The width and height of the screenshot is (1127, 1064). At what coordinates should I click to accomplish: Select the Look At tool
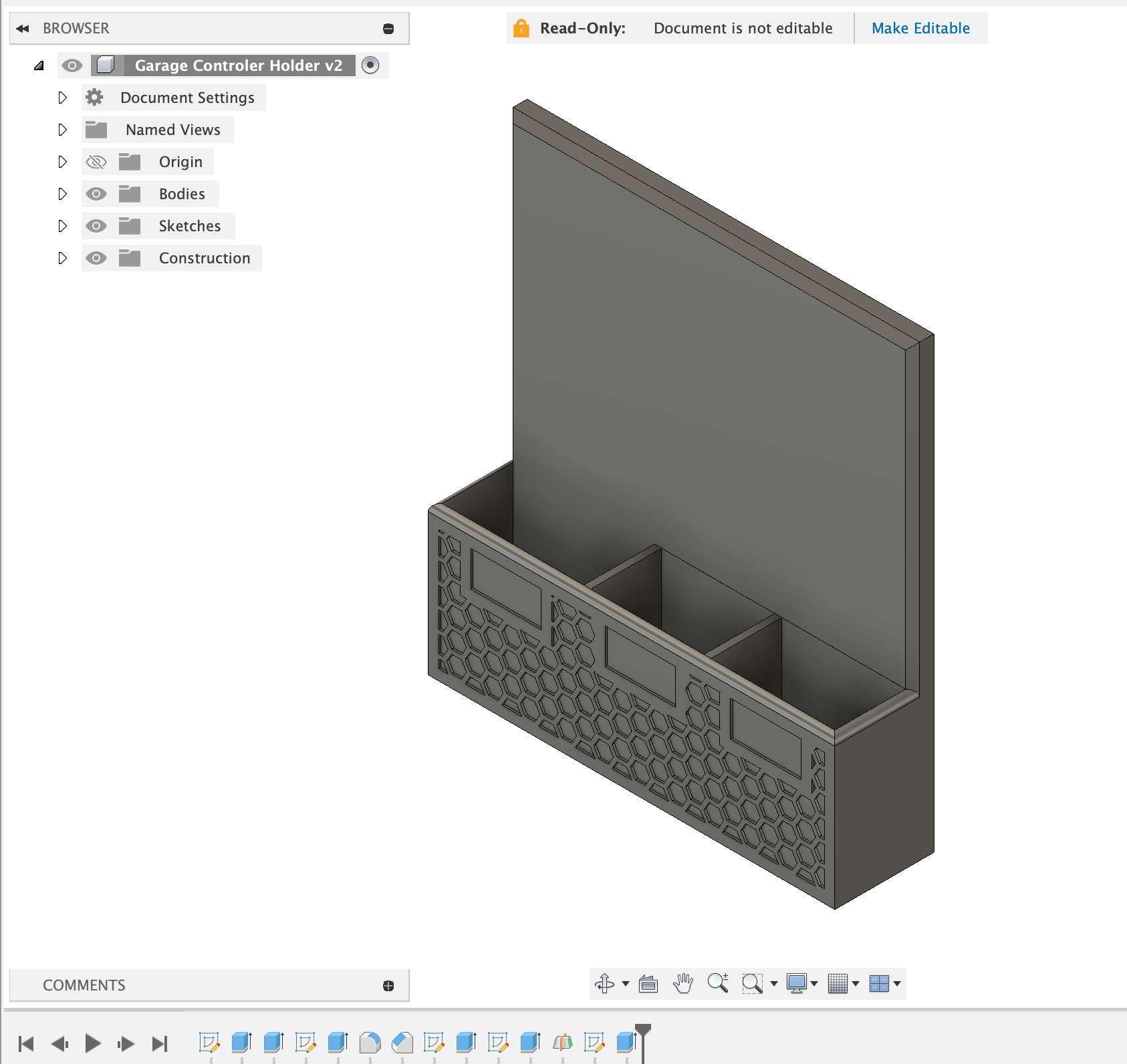pyautogui.click(x=648, y=983)
